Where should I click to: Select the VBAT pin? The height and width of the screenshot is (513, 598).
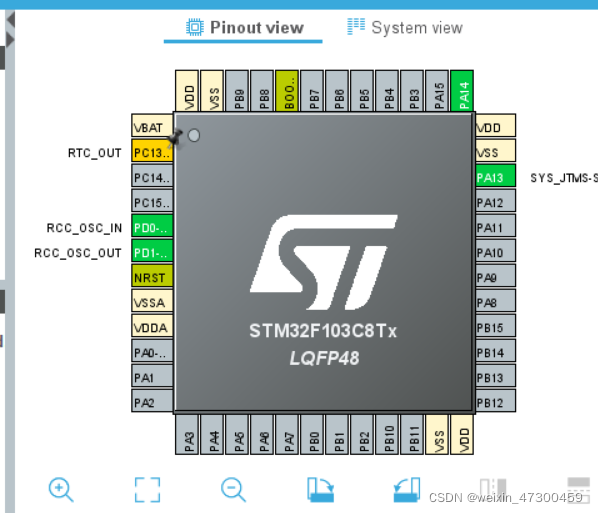click(x=152, y=125)
